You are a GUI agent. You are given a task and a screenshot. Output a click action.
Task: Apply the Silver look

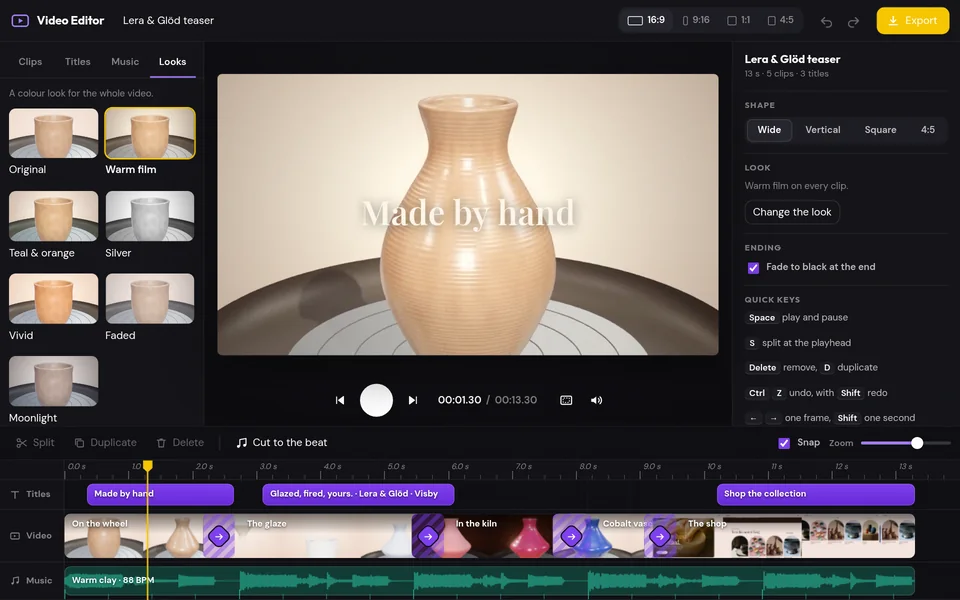pos(150,216)
